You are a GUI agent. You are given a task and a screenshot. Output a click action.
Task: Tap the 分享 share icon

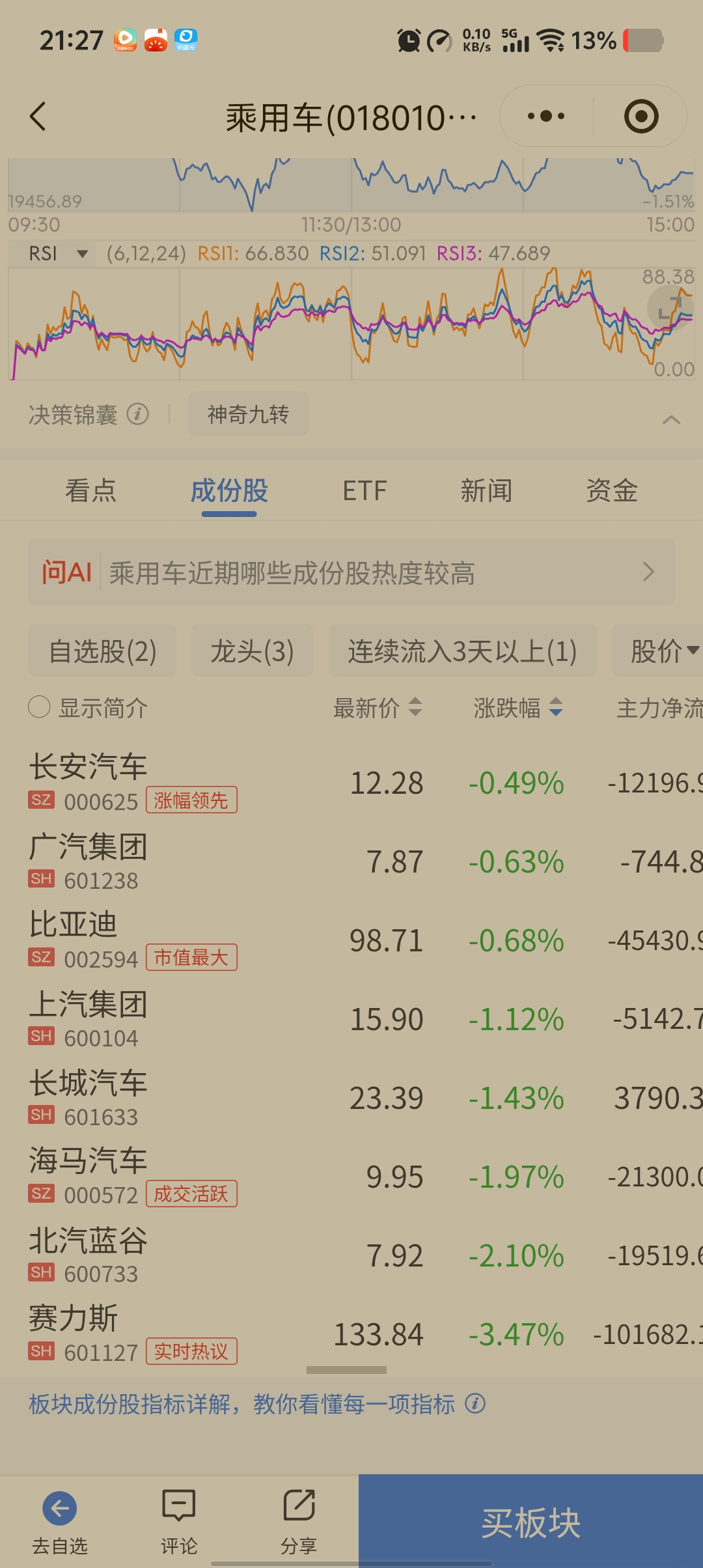(x=299, y=1505)
